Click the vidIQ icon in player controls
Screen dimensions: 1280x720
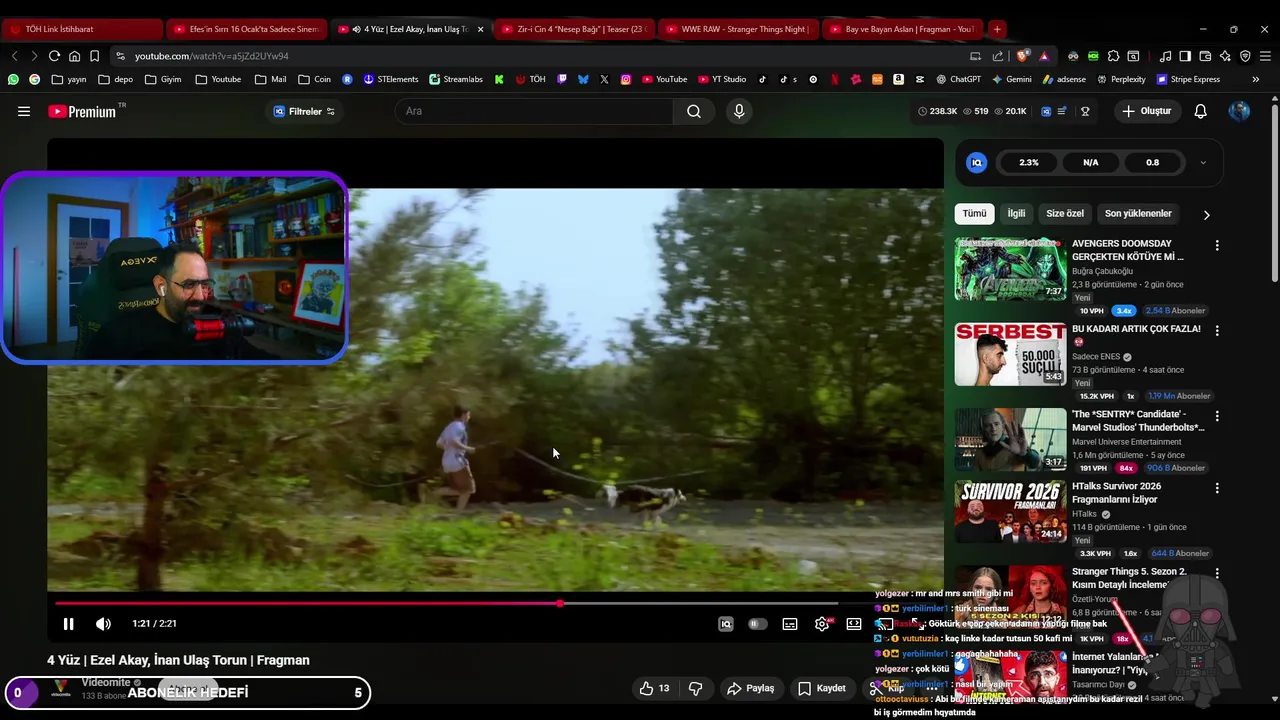click(726, 624)
